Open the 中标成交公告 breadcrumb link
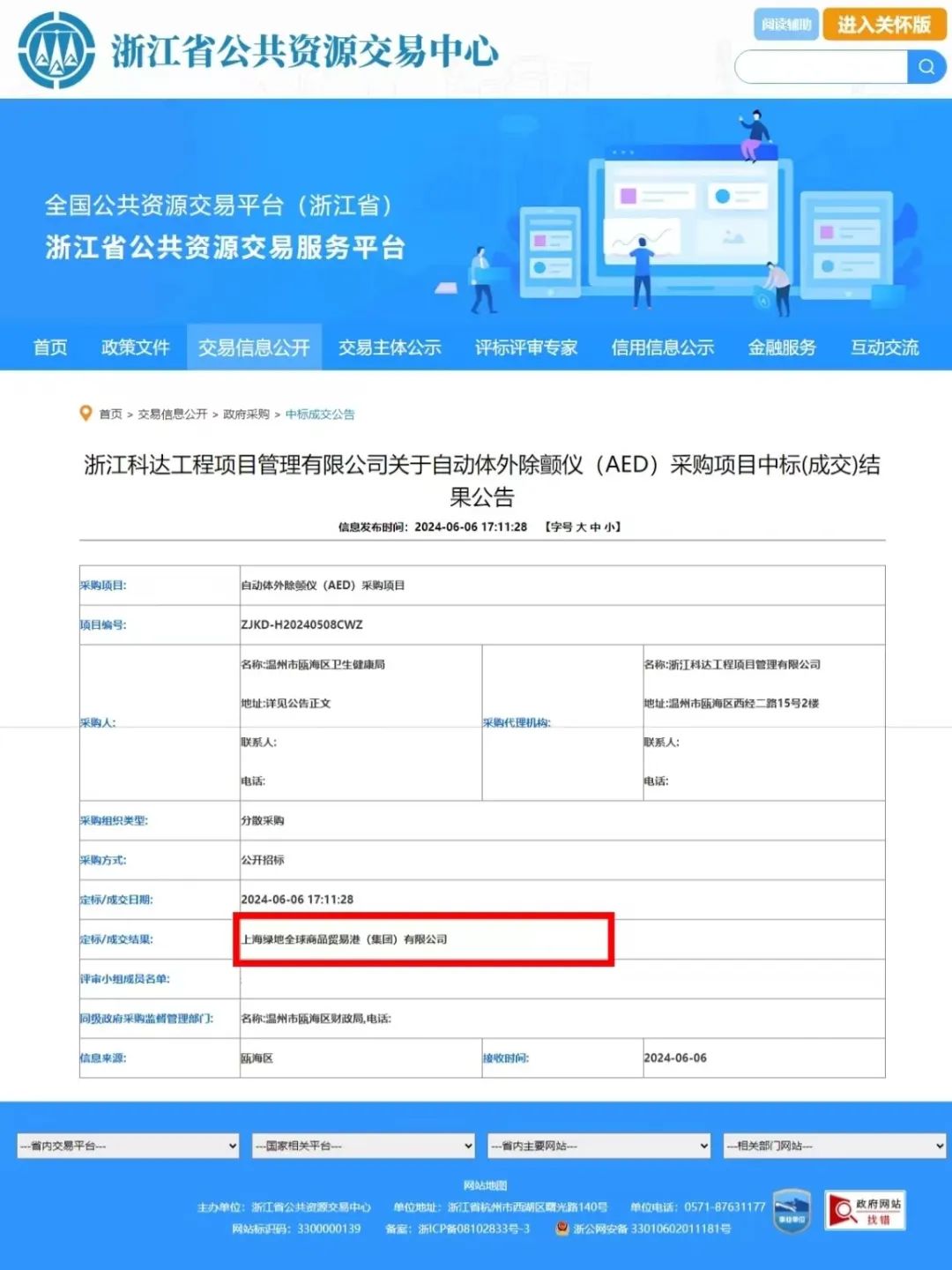Screen dimensions: 952x1270 pyautogui.click(x=319, y=415)
